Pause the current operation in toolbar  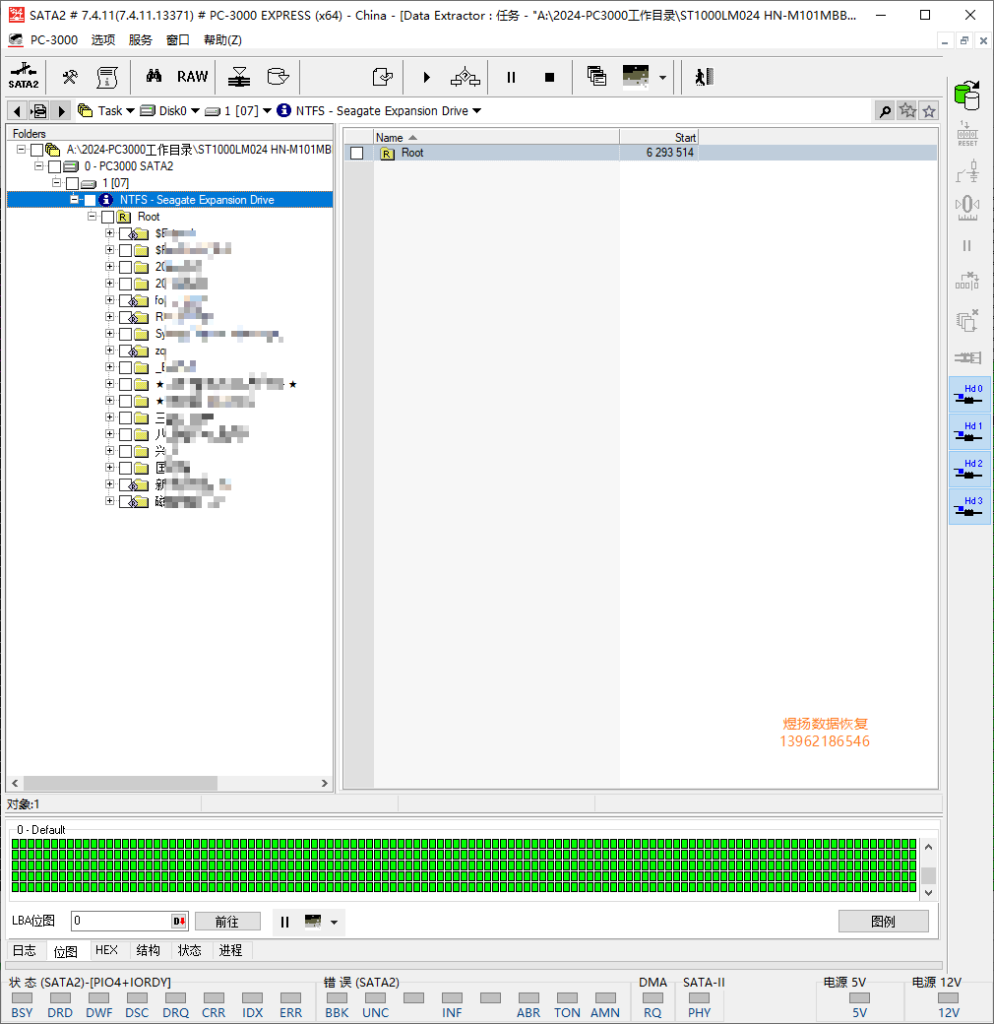click(511, 78)
